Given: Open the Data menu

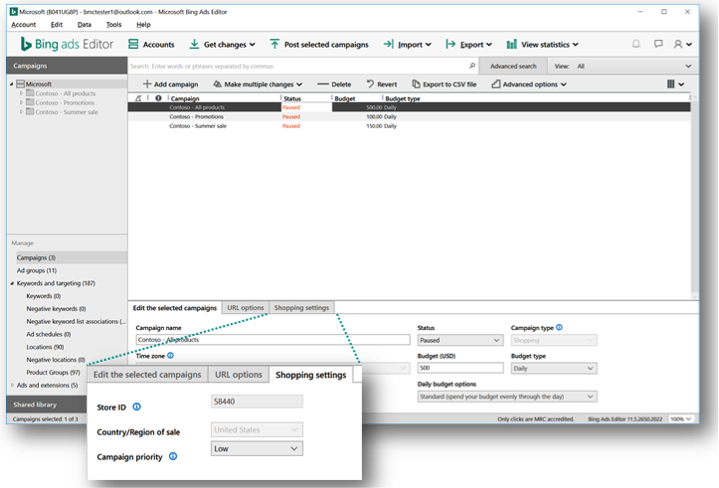Looking at the screenshot, I should [x=84, y=25].
